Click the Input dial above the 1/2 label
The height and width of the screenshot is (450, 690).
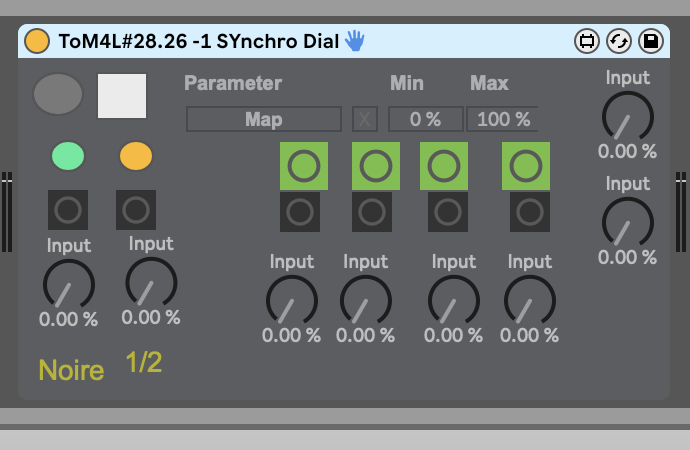151,282
